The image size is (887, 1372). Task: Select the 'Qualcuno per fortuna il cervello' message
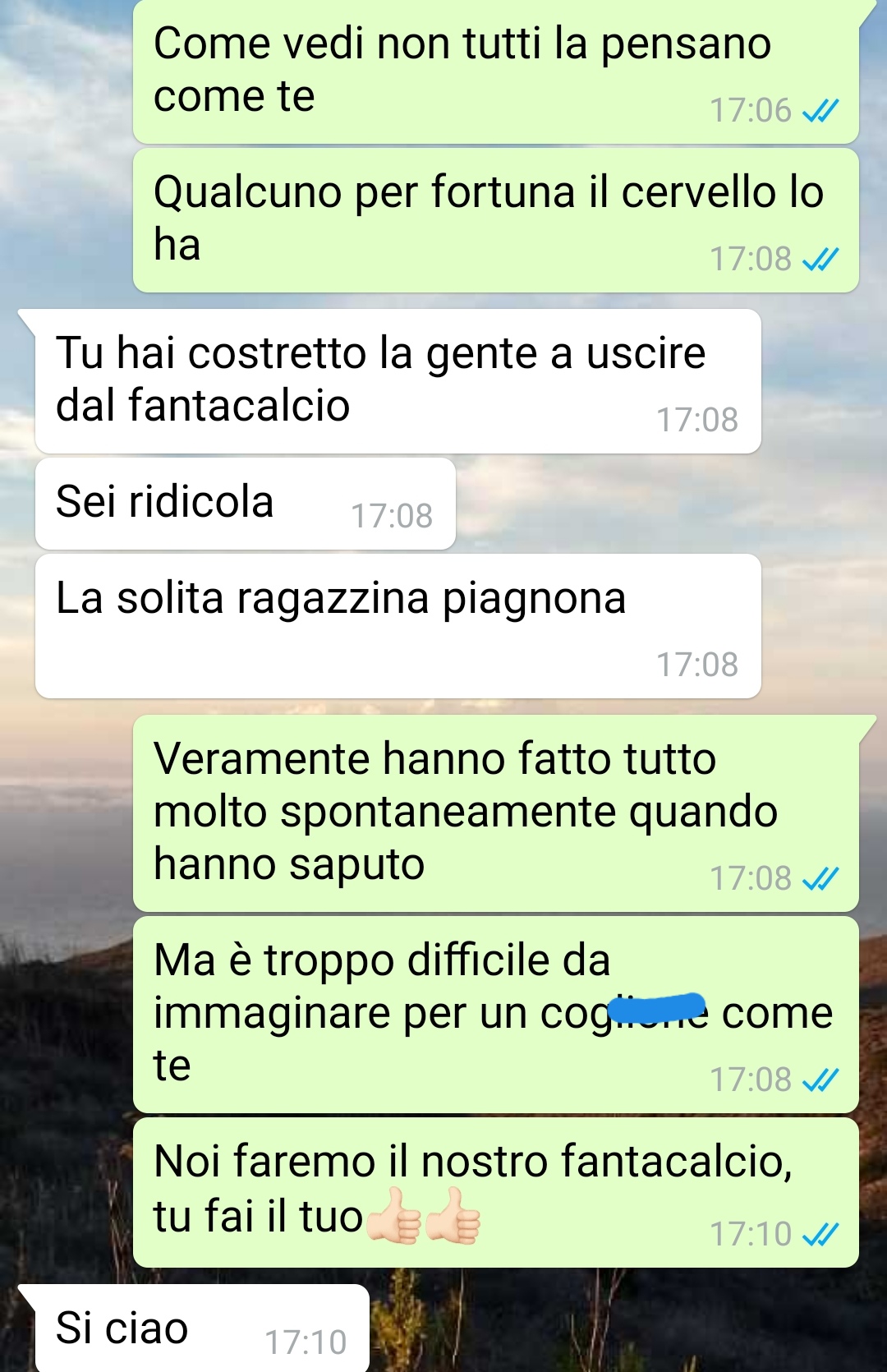tap(496, 220)
